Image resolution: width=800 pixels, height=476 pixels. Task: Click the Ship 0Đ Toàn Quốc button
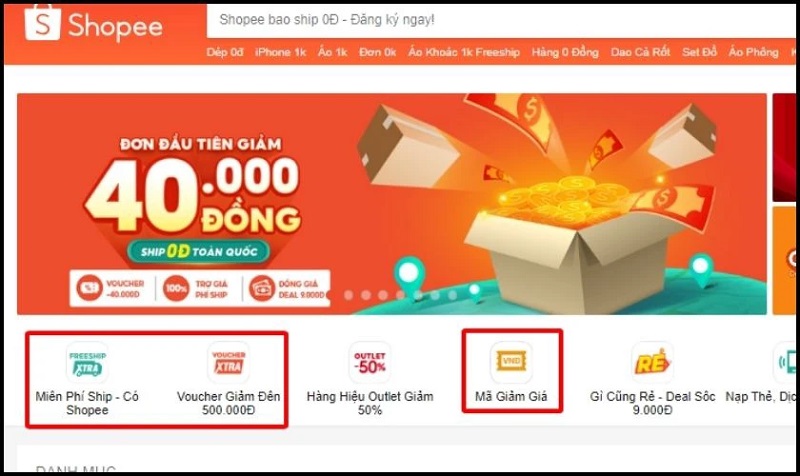click(199, 252)
